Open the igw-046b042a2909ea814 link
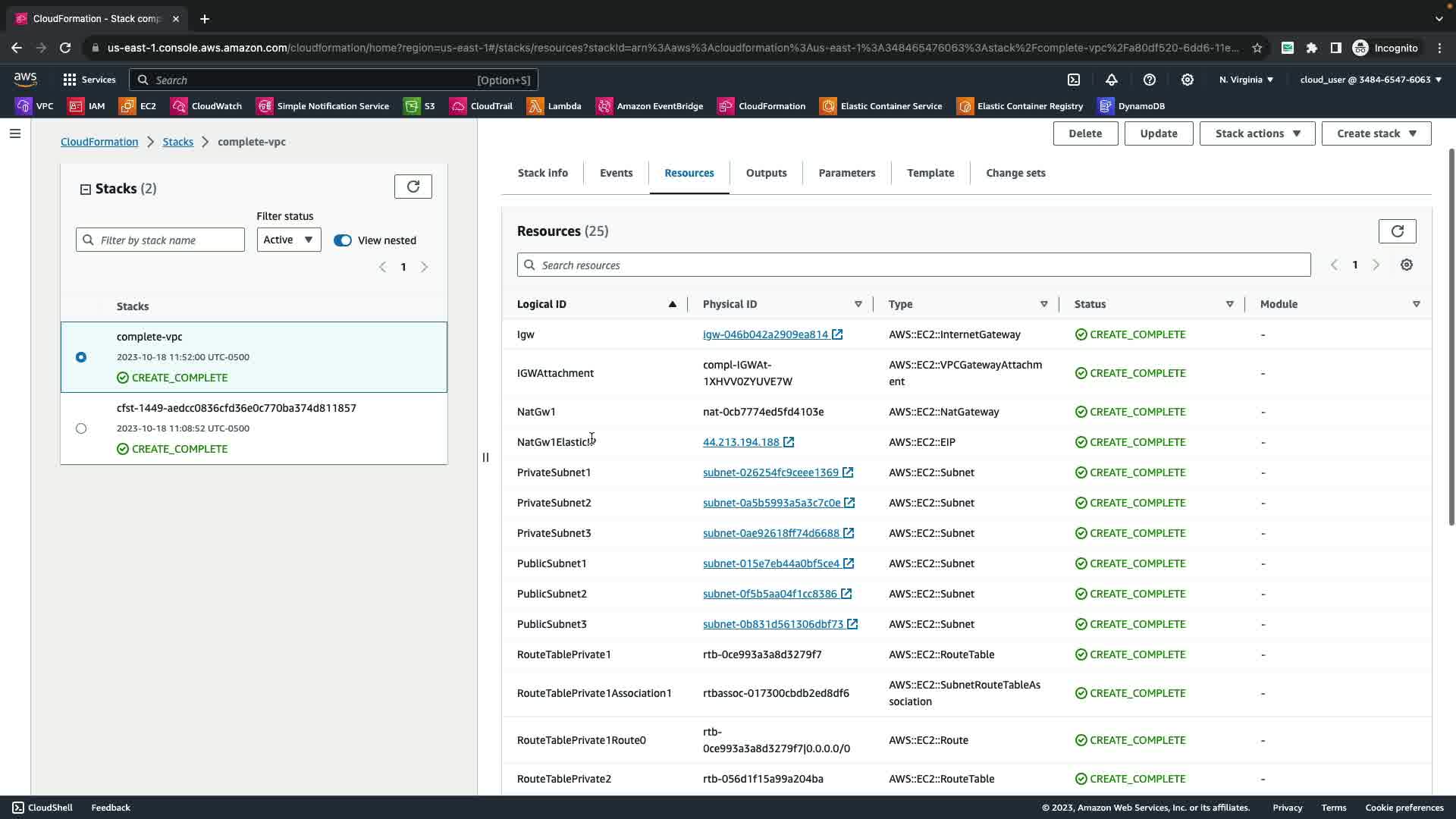Image resolution: width=1456 pixels, height=819 pixels. [x=765, y=334]
